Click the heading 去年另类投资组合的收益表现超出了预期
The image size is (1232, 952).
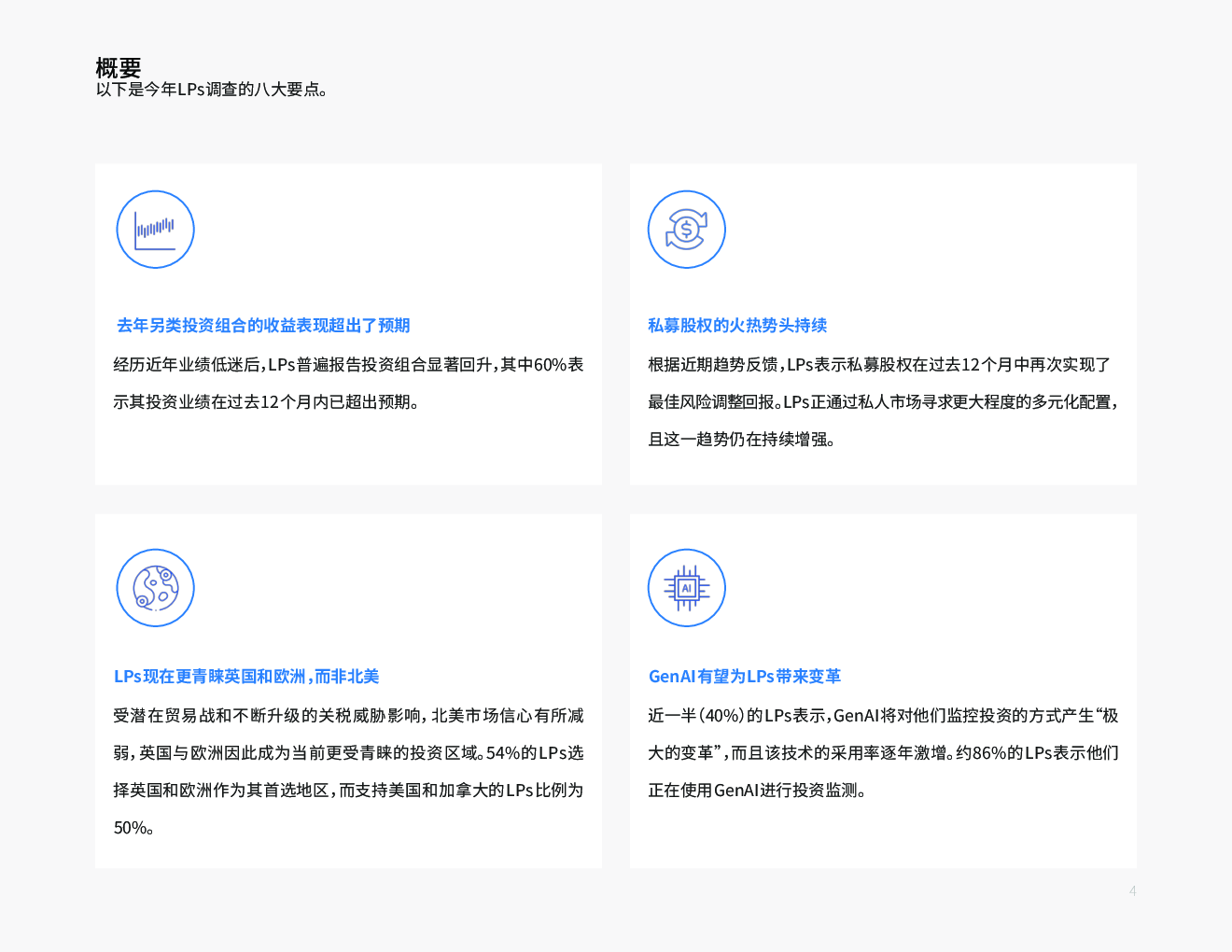[x=263, y=326]
